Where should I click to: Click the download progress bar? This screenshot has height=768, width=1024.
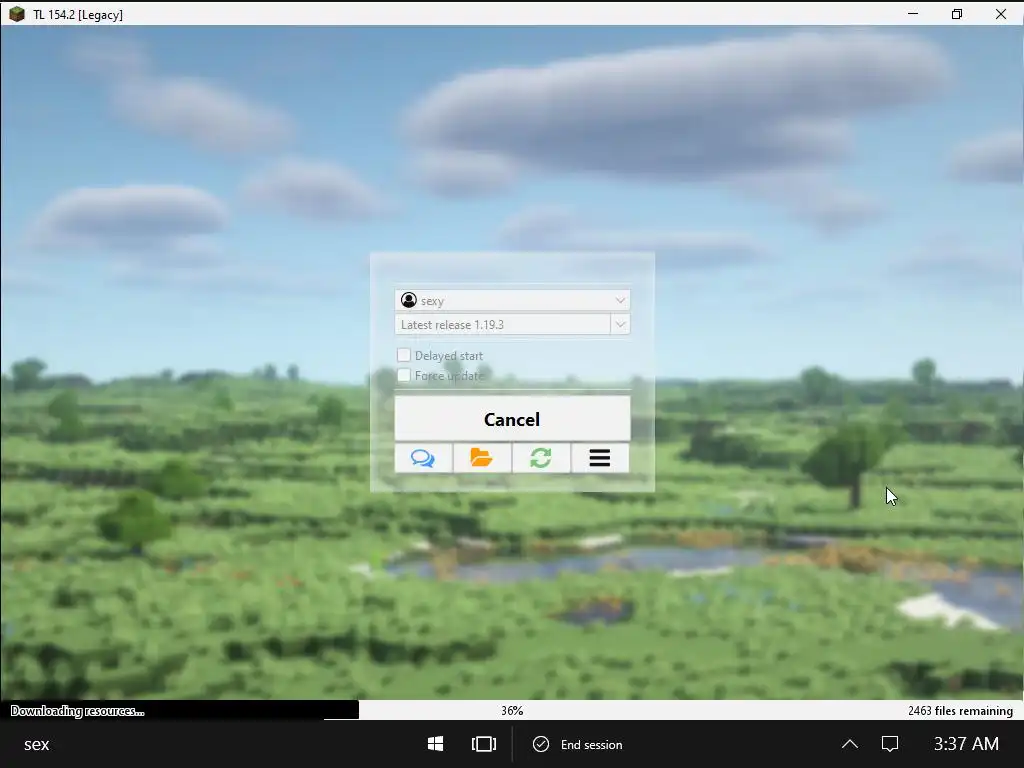coord(512,710)
